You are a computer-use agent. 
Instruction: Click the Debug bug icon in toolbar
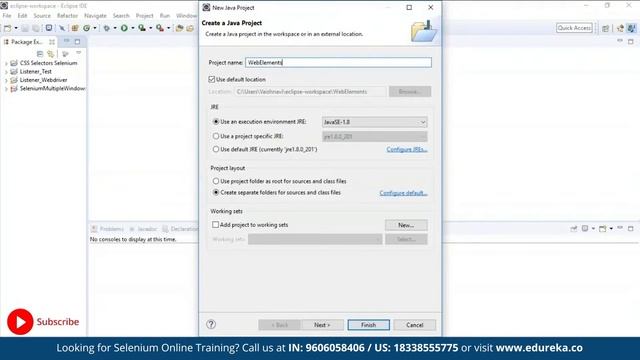pos(107,28)
